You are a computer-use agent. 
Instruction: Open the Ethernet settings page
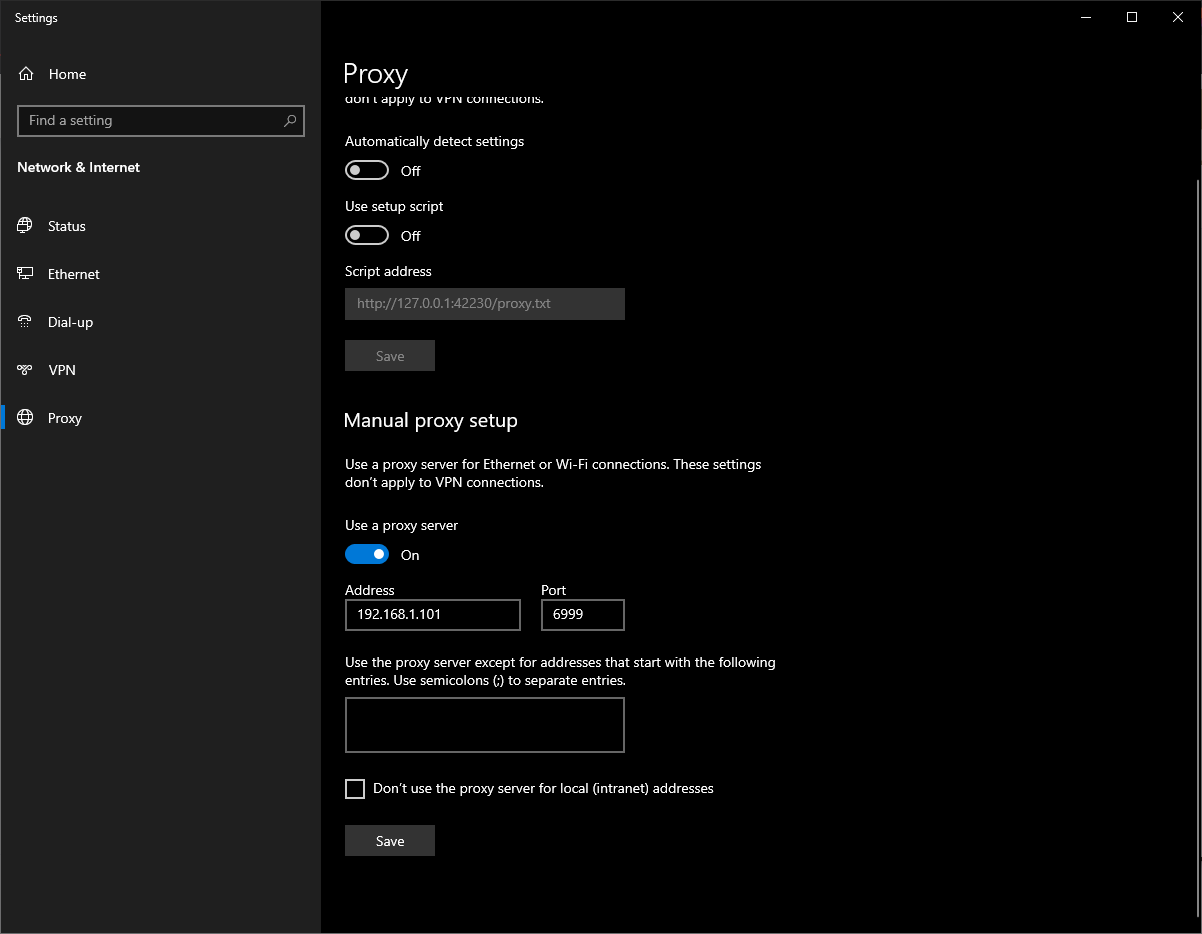point(74,274)
